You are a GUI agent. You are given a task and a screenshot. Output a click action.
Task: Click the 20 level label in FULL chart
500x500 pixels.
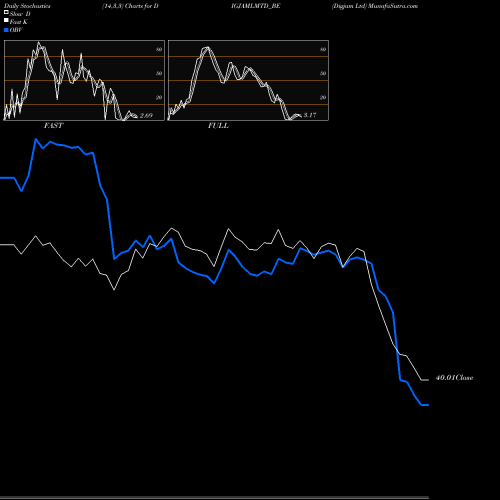pyautogui.click(x=323, y=97)
